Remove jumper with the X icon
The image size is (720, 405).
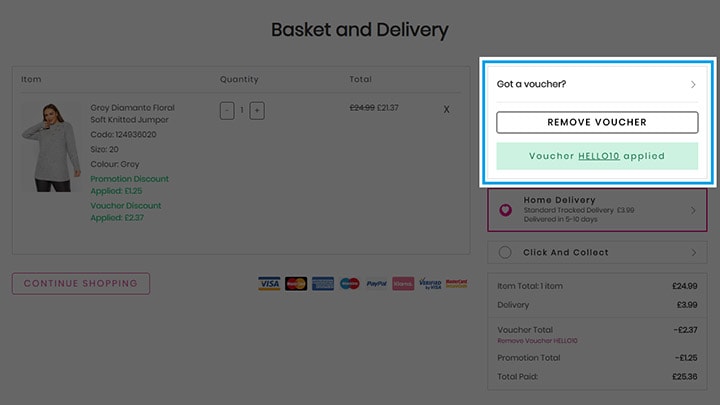[446, 109]
